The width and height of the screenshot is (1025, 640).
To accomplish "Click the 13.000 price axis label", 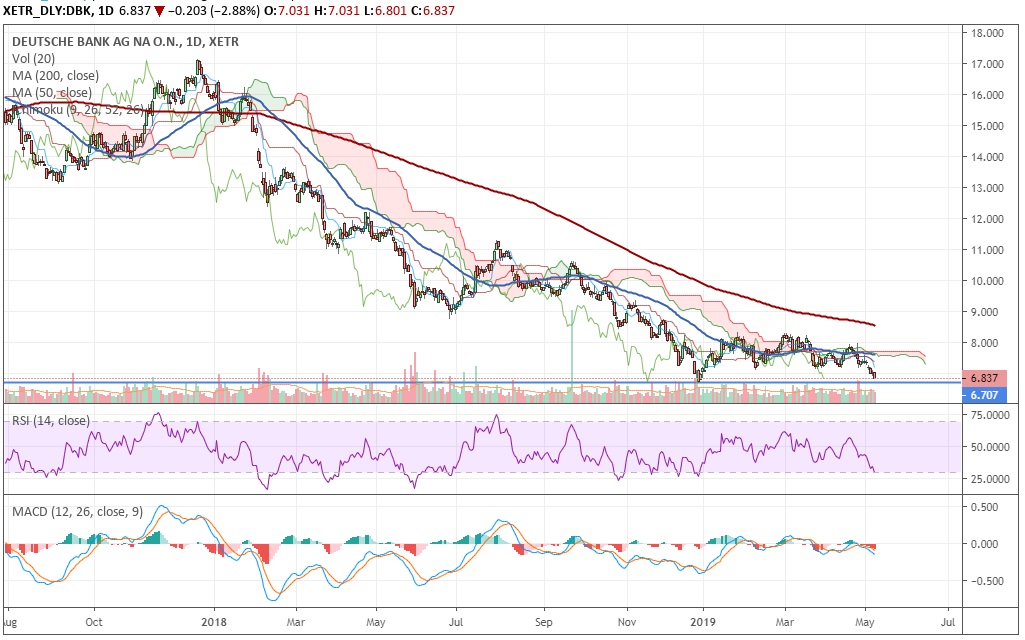I will 986,188.
